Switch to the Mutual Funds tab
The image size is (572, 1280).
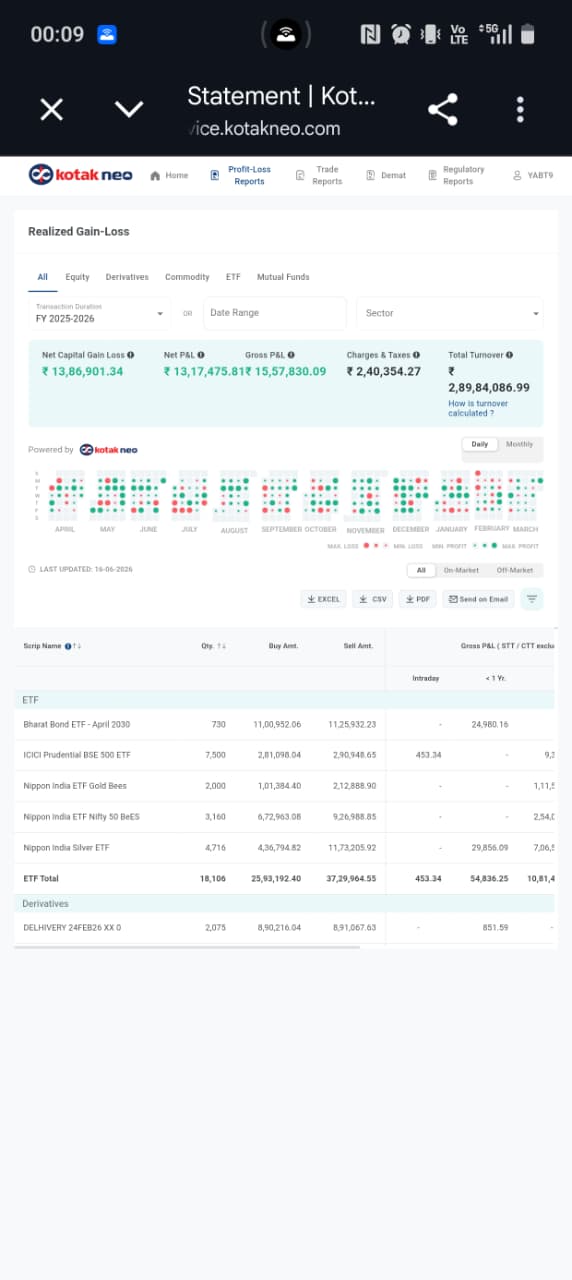pyautogui.click(x=283, y=277)
